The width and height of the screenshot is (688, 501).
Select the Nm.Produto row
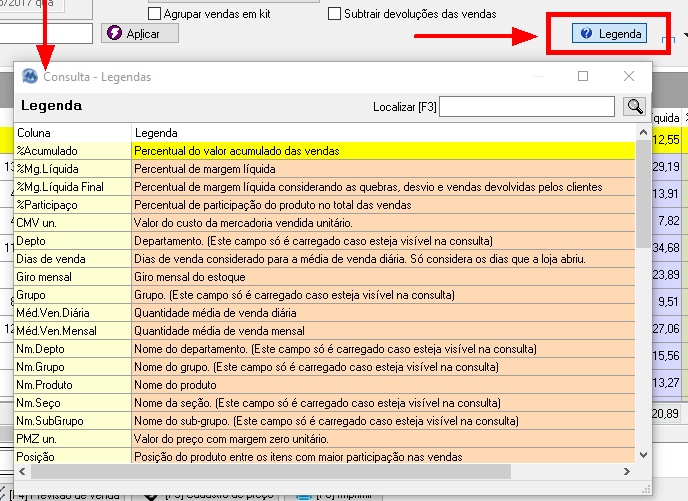(x=325, y=385)
